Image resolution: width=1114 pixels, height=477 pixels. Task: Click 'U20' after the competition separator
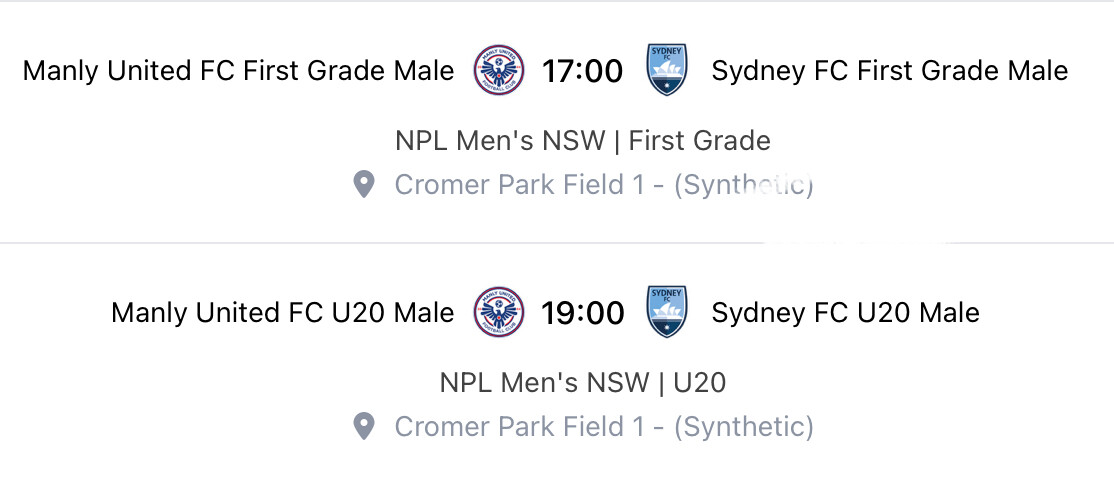click(x=700, y=382)
